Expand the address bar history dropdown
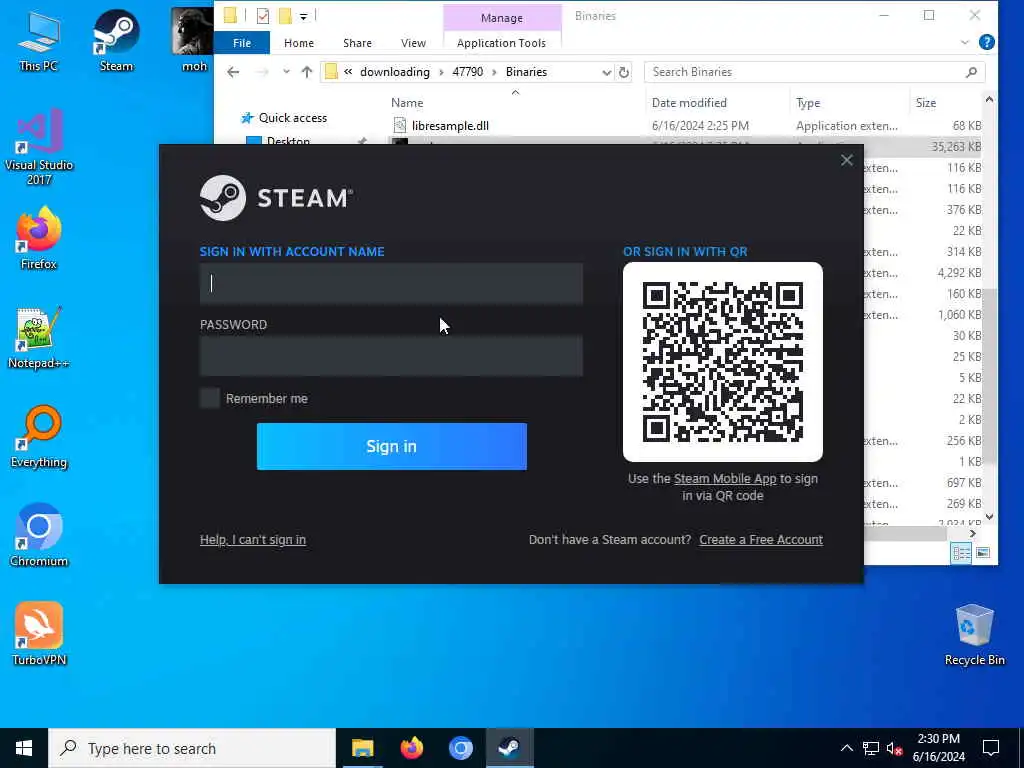The image size is (1024, 768). pyautogui.click(x=607, y=72)
